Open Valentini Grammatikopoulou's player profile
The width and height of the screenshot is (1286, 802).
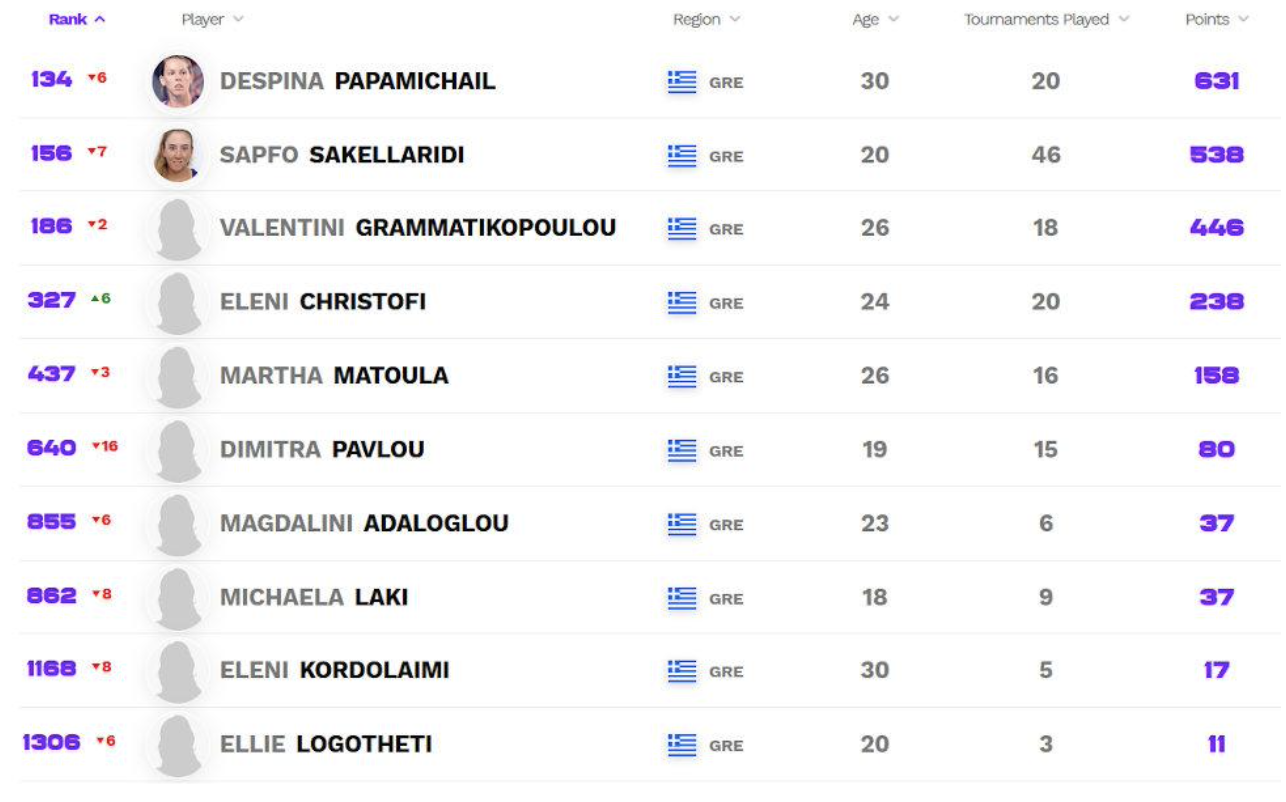pos(418,228)
